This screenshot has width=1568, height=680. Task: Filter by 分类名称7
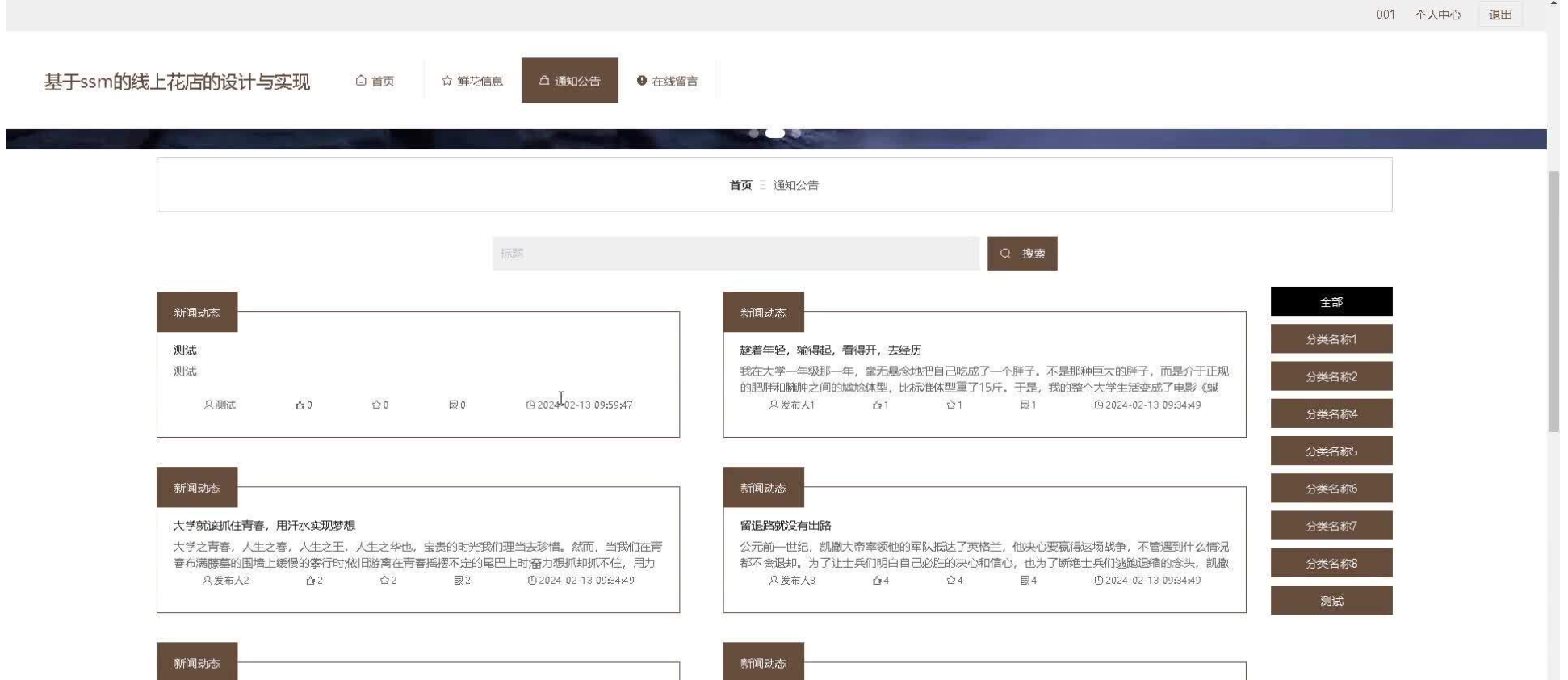tap(1331, 526)
